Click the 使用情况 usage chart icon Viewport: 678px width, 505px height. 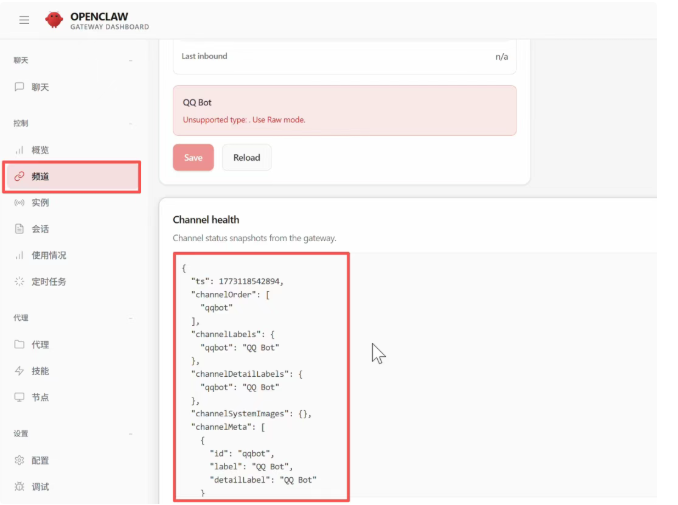[19, 255]
